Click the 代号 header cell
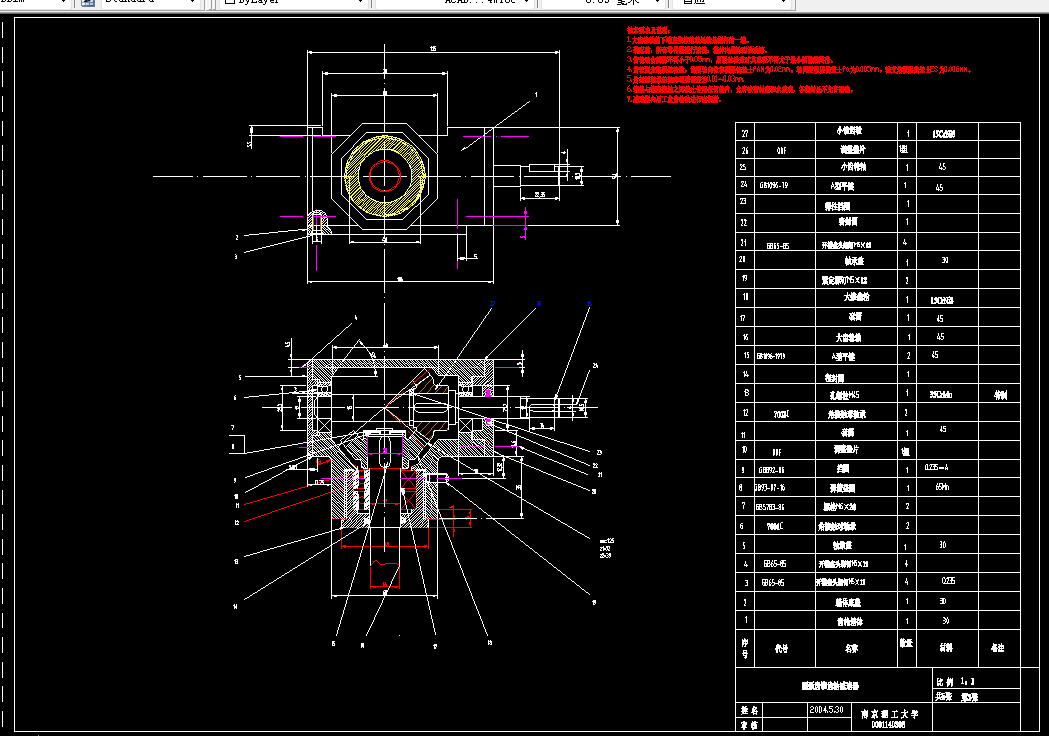The height and width of the screenshot is (736, 1049). [x=785, y=648]
